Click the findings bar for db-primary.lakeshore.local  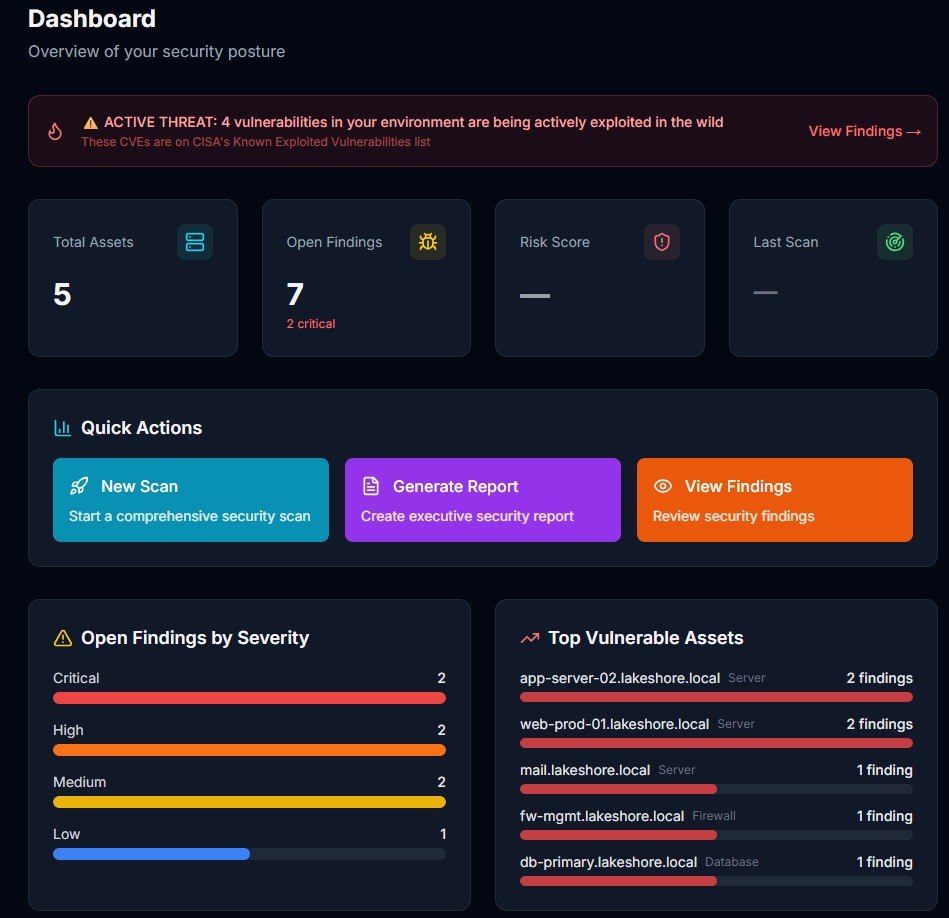(x=716, y=881)
